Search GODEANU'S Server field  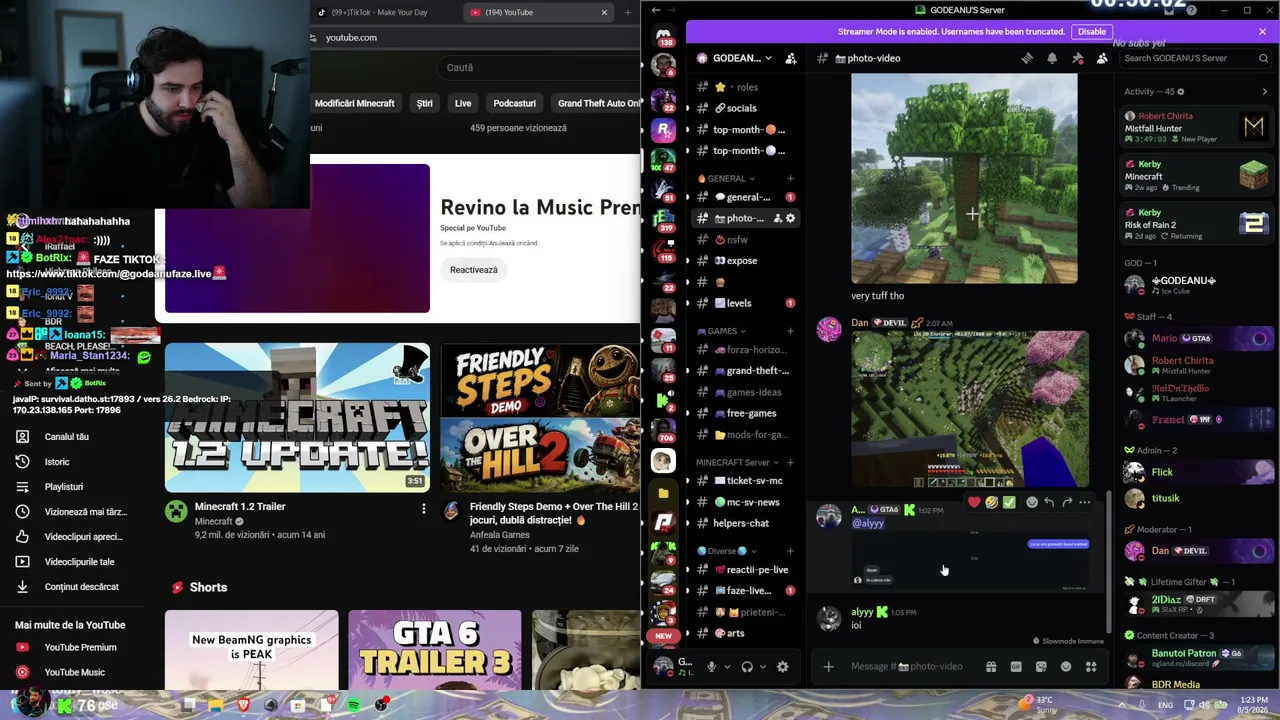click(x=1196, y=58)
